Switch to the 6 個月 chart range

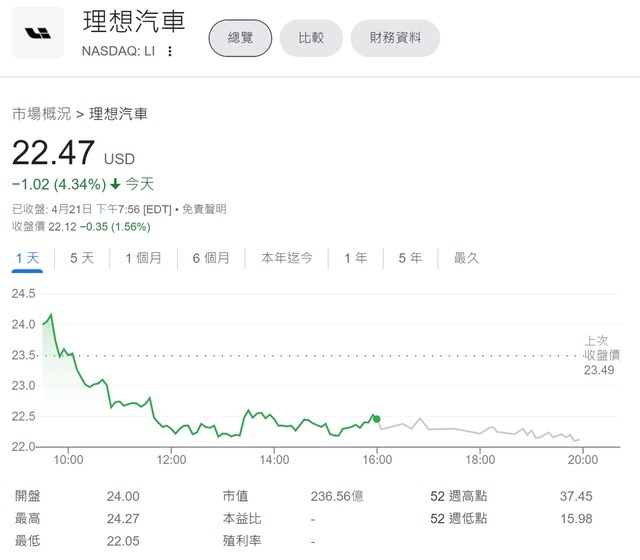coord(211,258)
